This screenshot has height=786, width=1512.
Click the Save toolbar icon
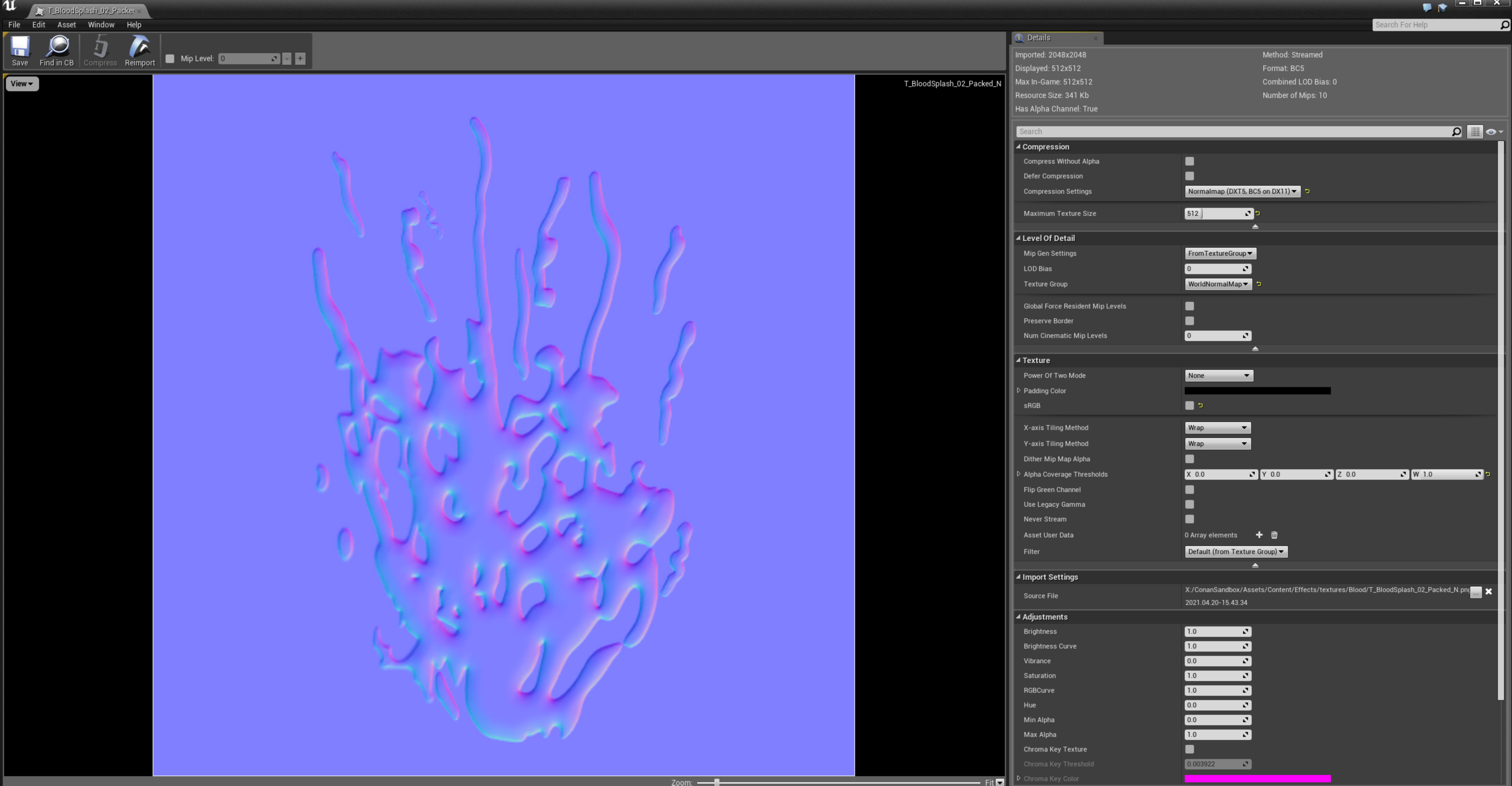[x=19, y=50]
